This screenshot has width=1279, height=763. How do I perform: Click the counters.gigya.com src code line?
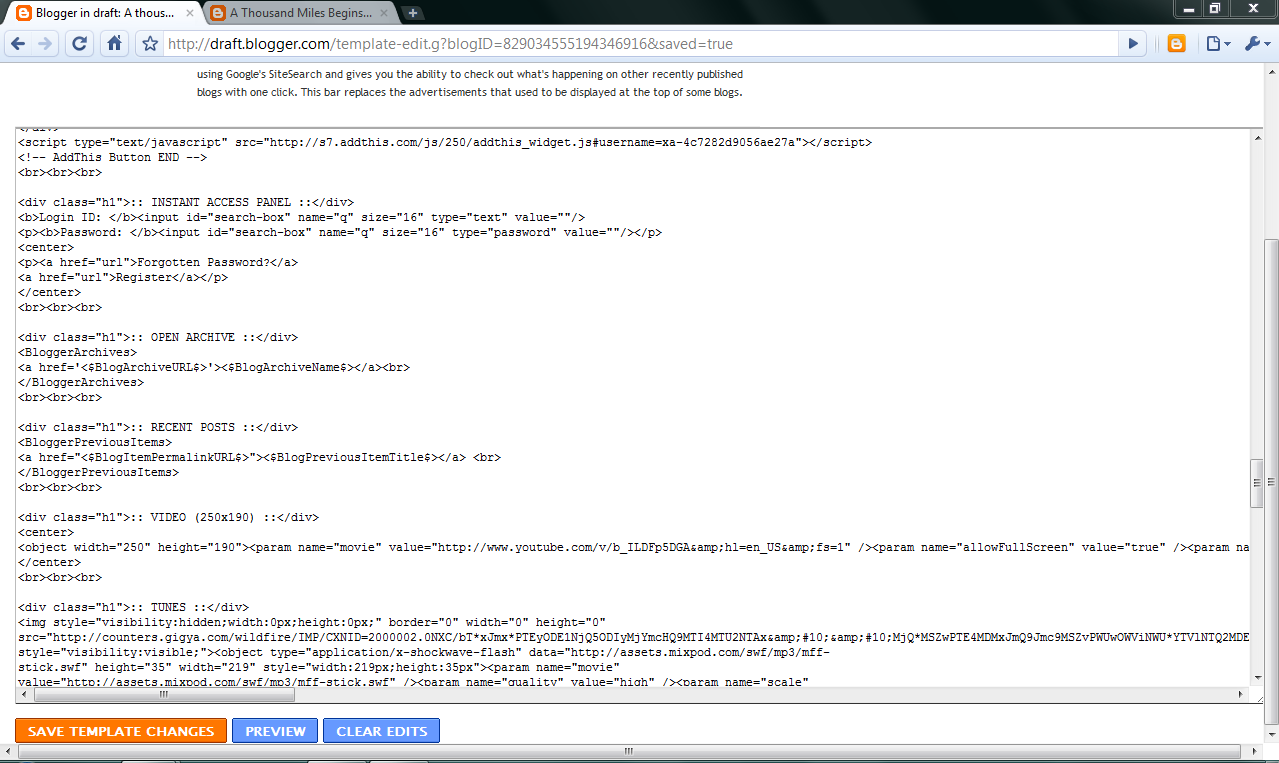pyautogui.click(x=633, y=637)
